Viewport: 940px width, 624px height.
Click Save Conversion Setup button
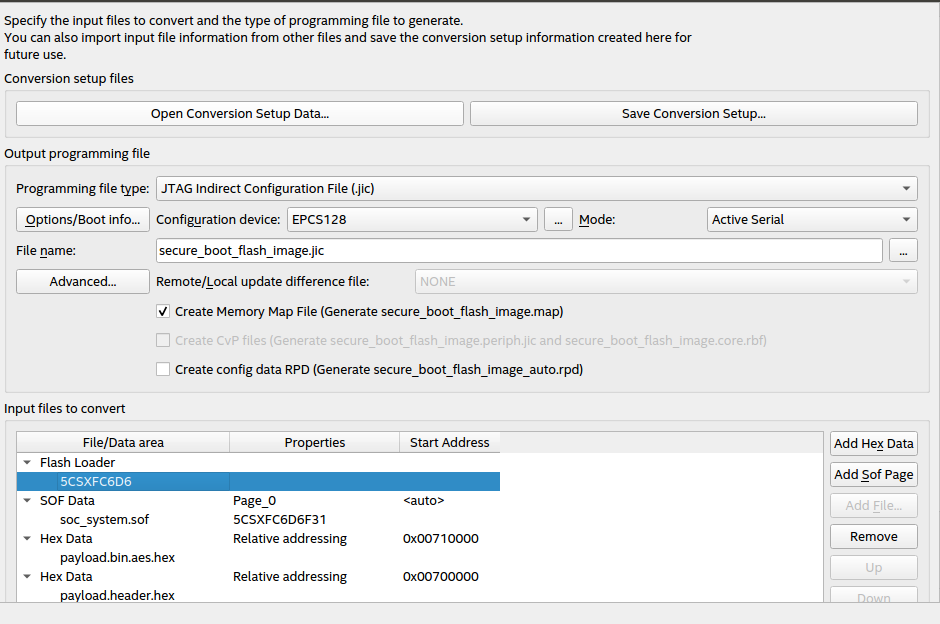tap(693, 114)
